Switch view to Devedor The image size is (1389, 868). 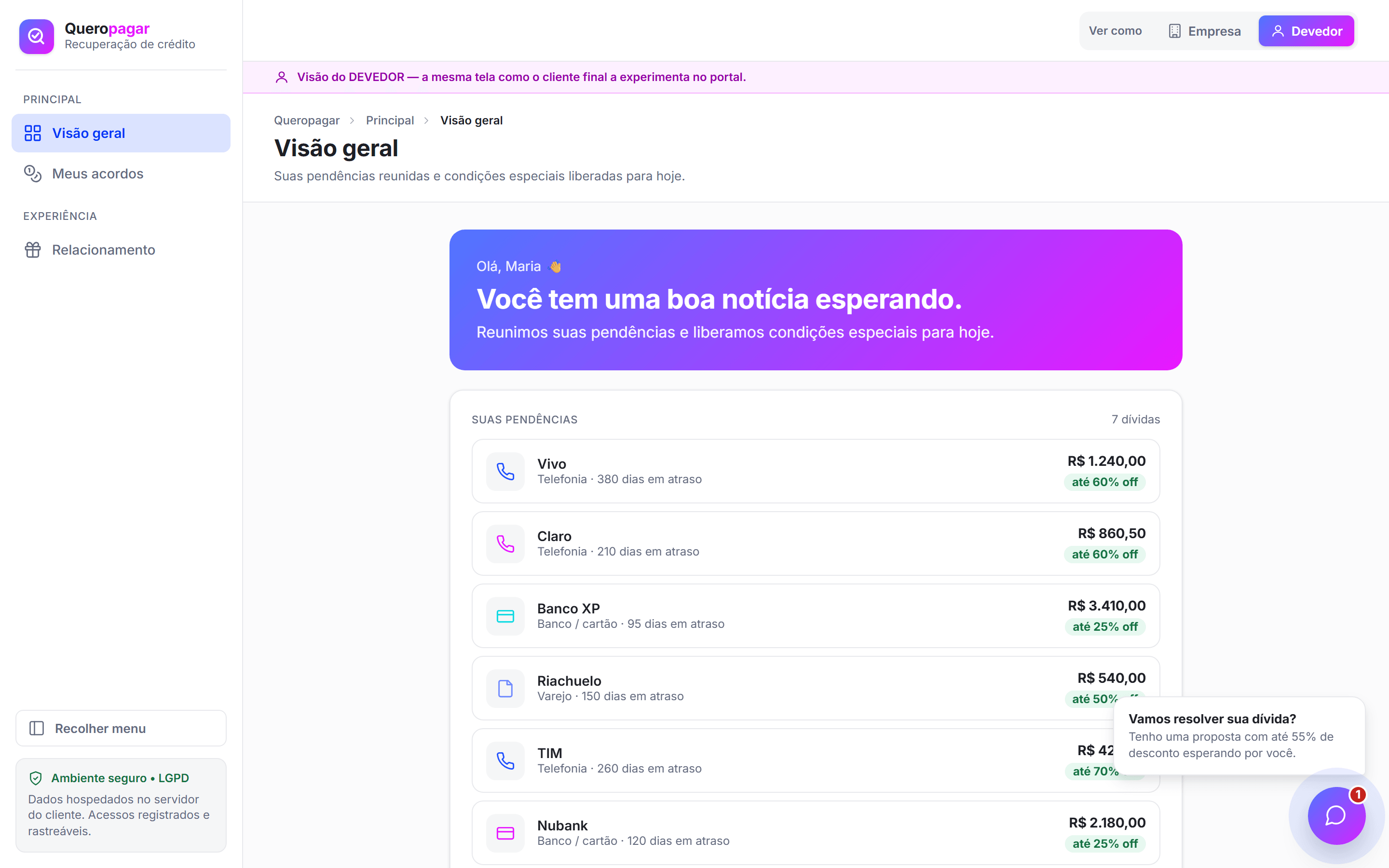[x=1307, y=31]
